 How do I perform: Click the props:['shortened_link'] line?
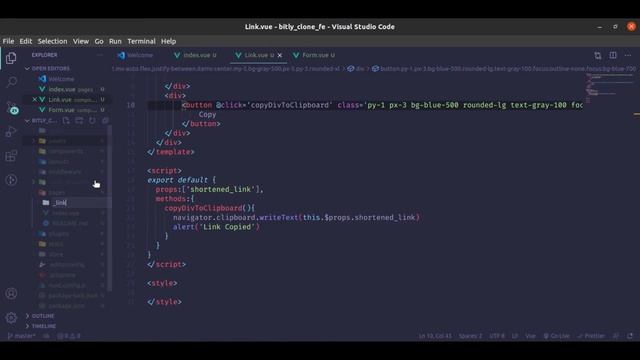(x=209, y=189)
